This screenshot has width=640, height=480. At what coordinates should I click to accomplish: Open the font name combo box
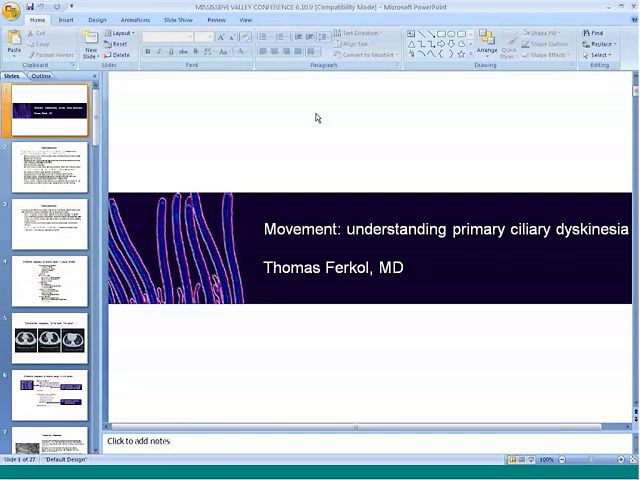pyautogui.click(x=168, y=37)
